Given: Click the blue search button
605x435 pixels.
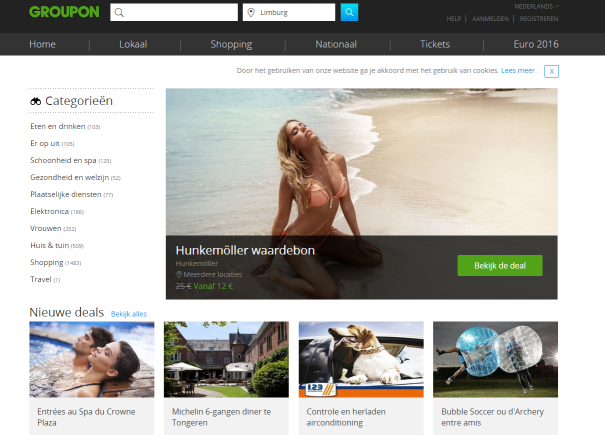Looking at the screenshot, I should click(x=349, y=12).
